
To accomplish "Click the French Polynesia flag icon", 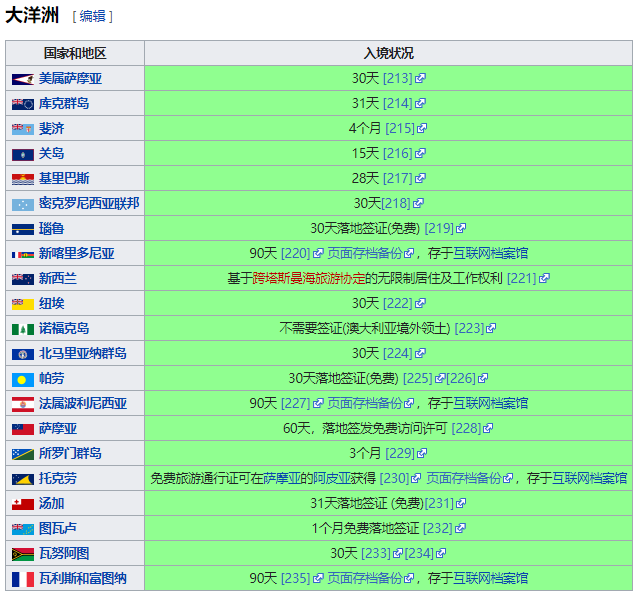I will tap(22, 404).
